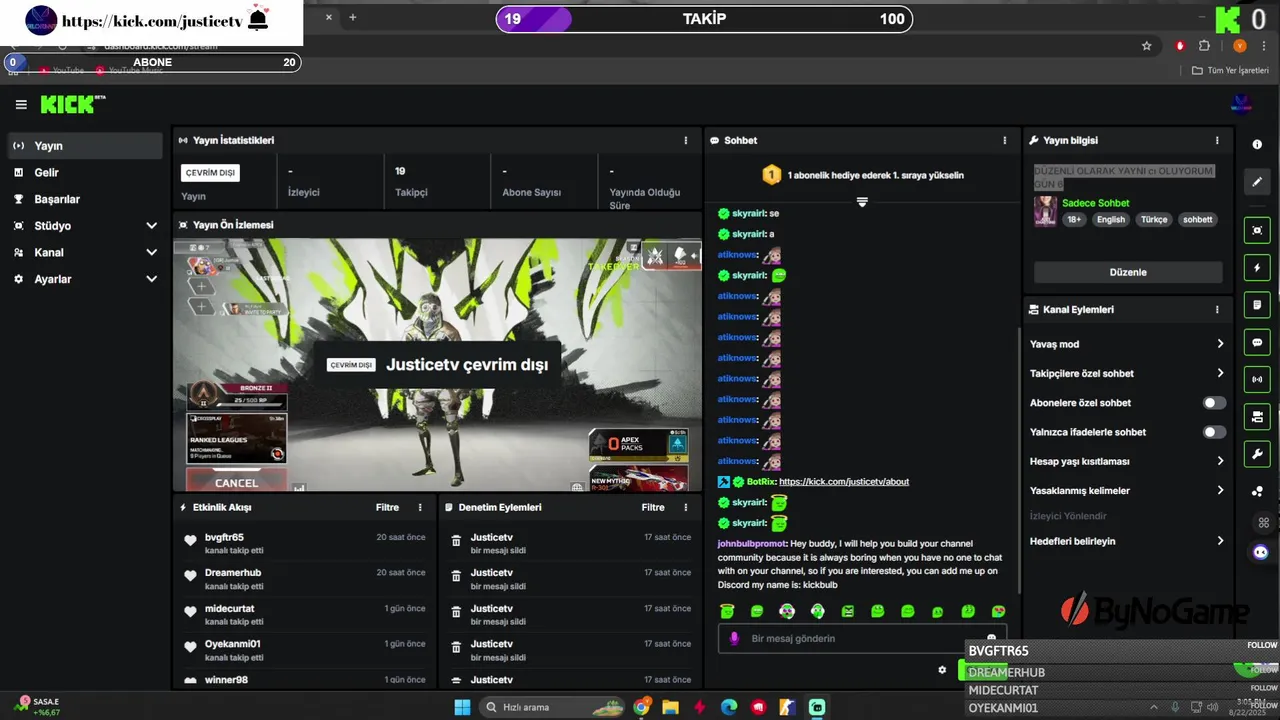This screenshot has width=1280, height=720.
Task: Open Takipçilere özel sohbet options chevron
Action: pyautogui.click(x=1220, y=373)
